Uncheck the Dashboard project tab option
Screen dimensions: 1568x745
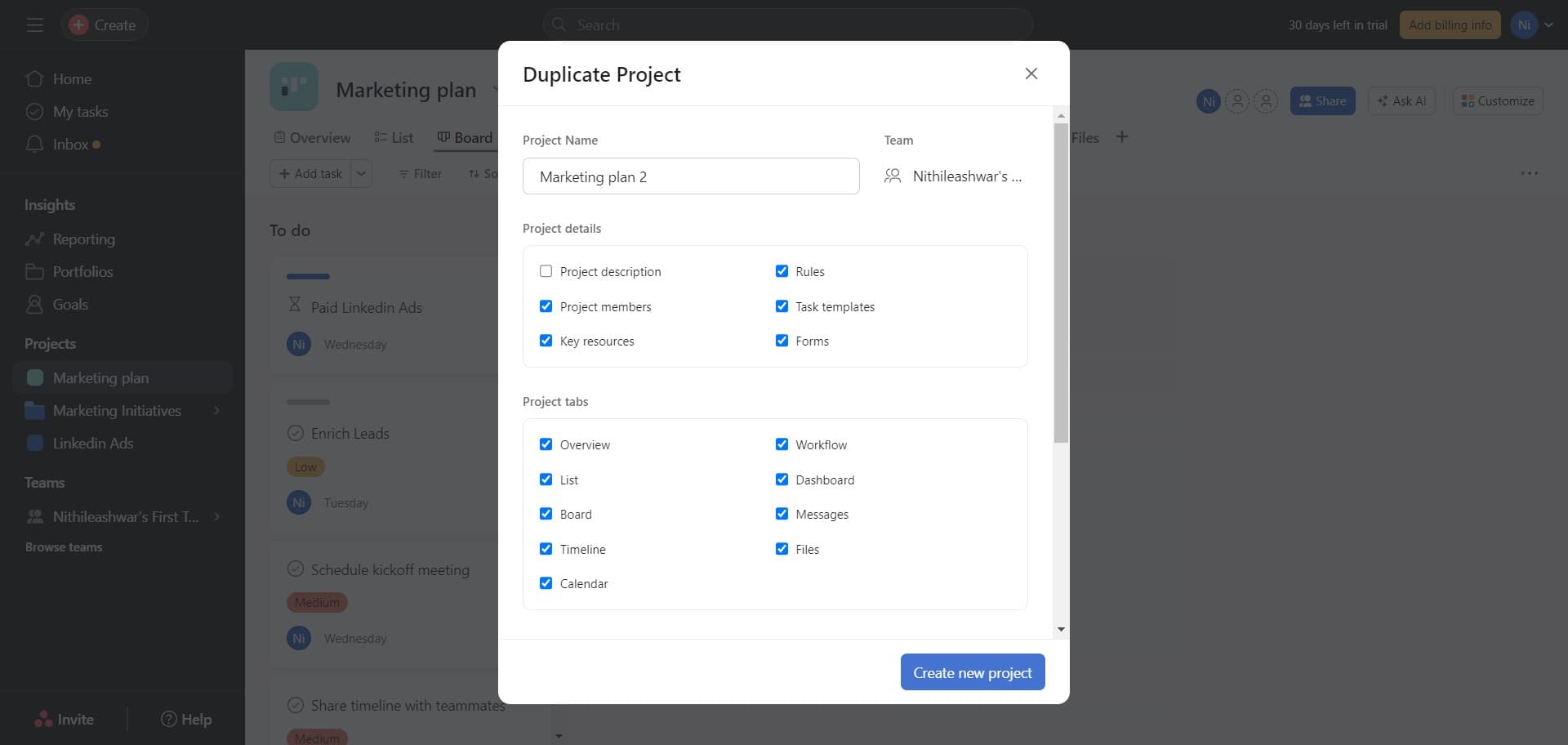point(781,480)
